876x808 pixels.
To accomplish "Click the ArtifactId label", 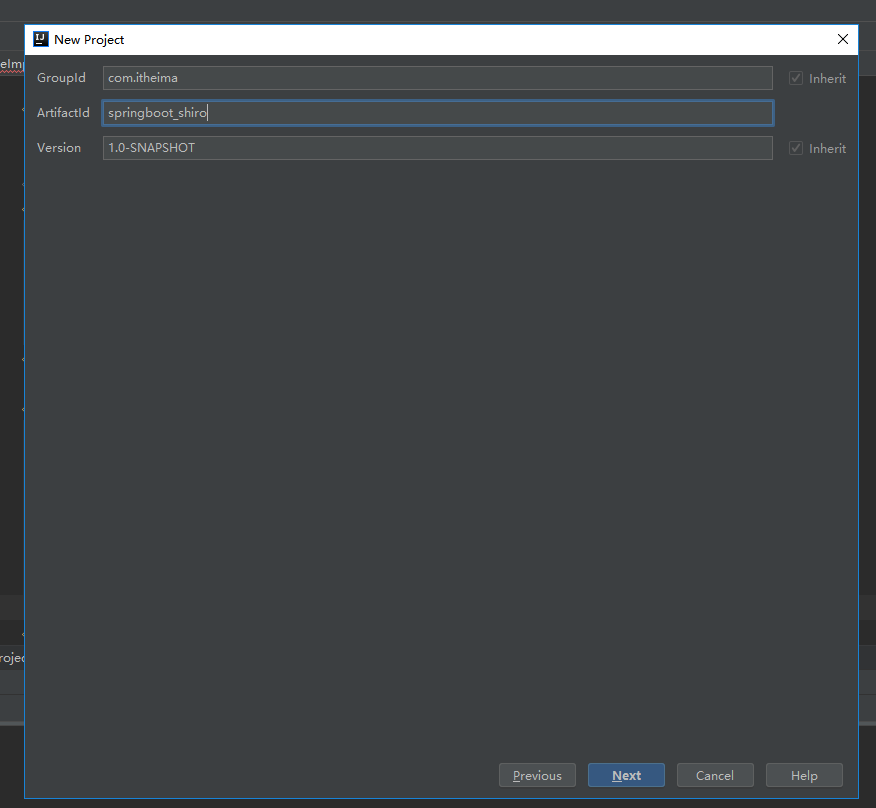I will pyautogui.click(x=63, y=113).
